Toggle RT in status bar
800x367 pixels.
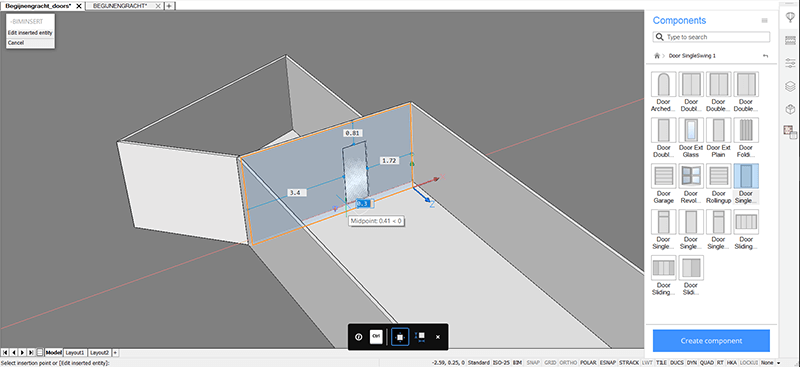(x=720, y=362)
